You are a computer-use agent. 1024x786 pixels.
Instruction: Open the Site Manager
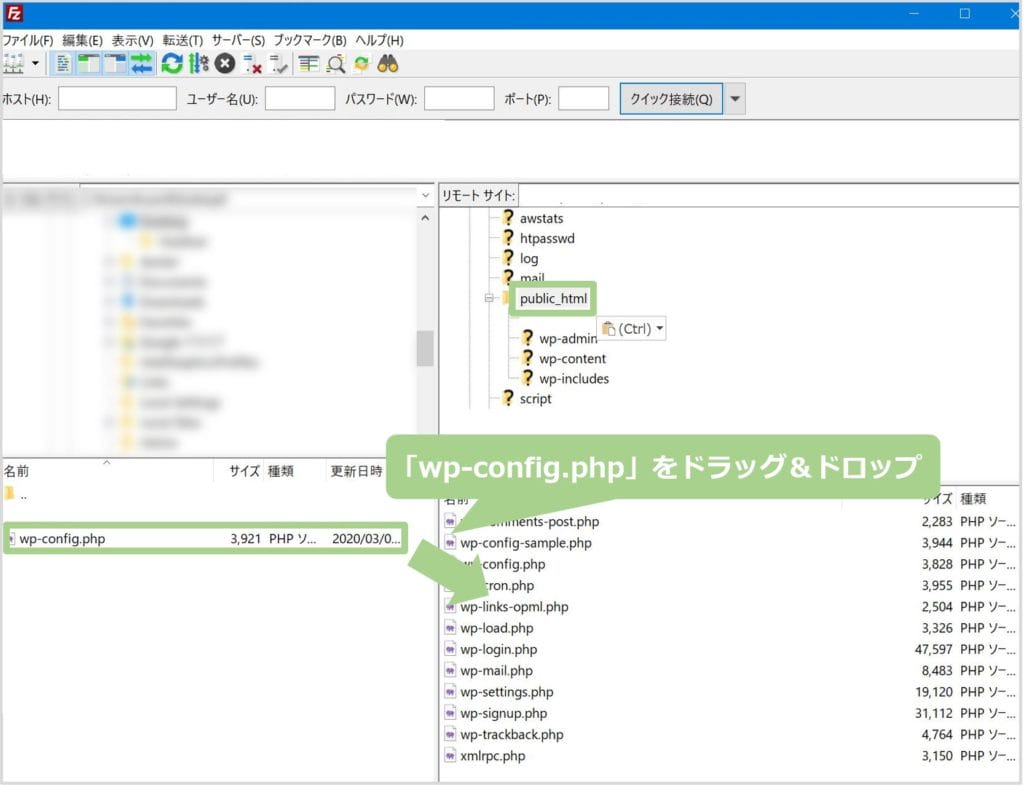pyautogui.click(x=12, y=64)
